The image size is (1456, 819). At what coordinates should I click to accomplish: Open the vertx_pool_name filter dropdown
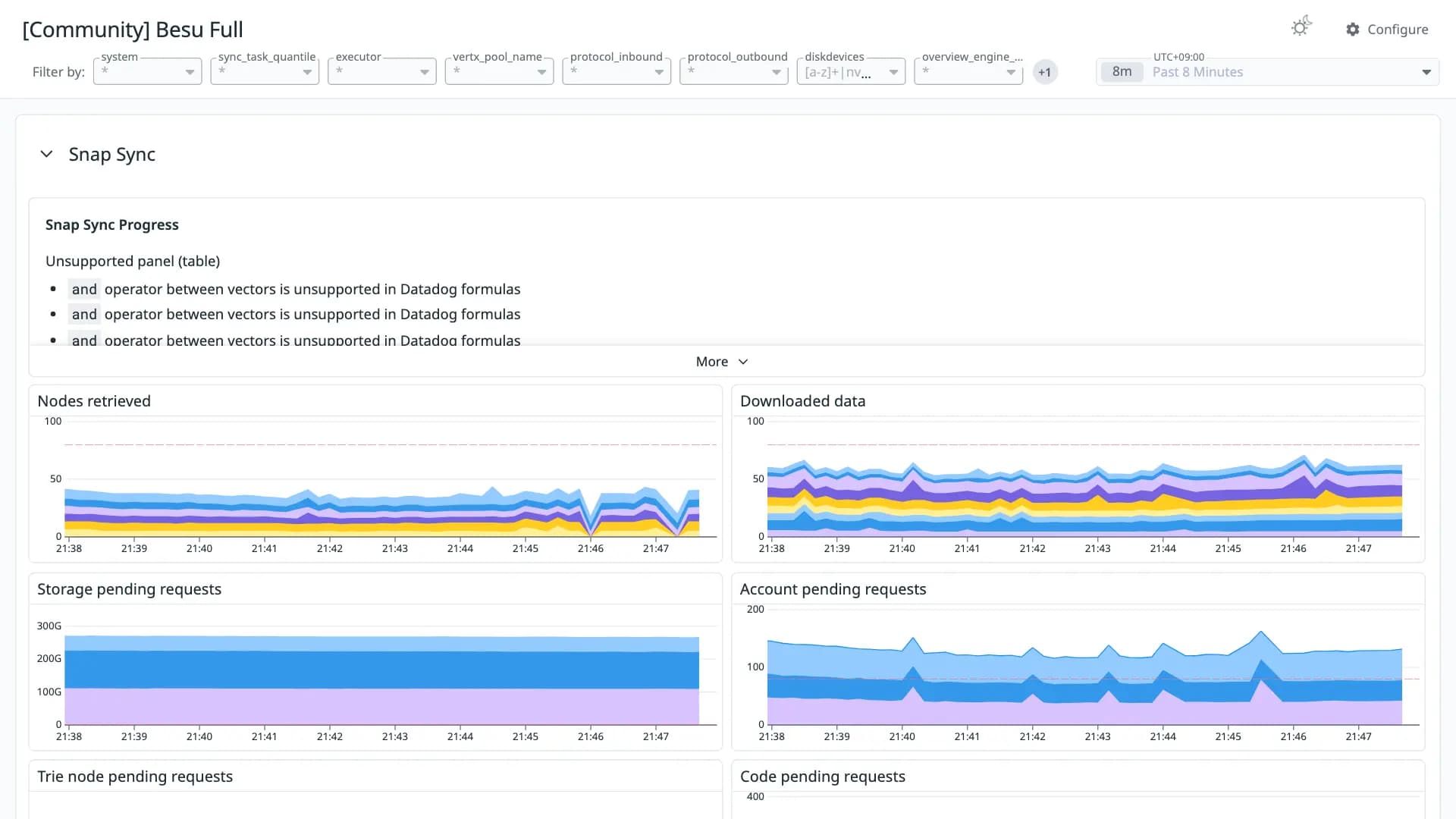499,71
